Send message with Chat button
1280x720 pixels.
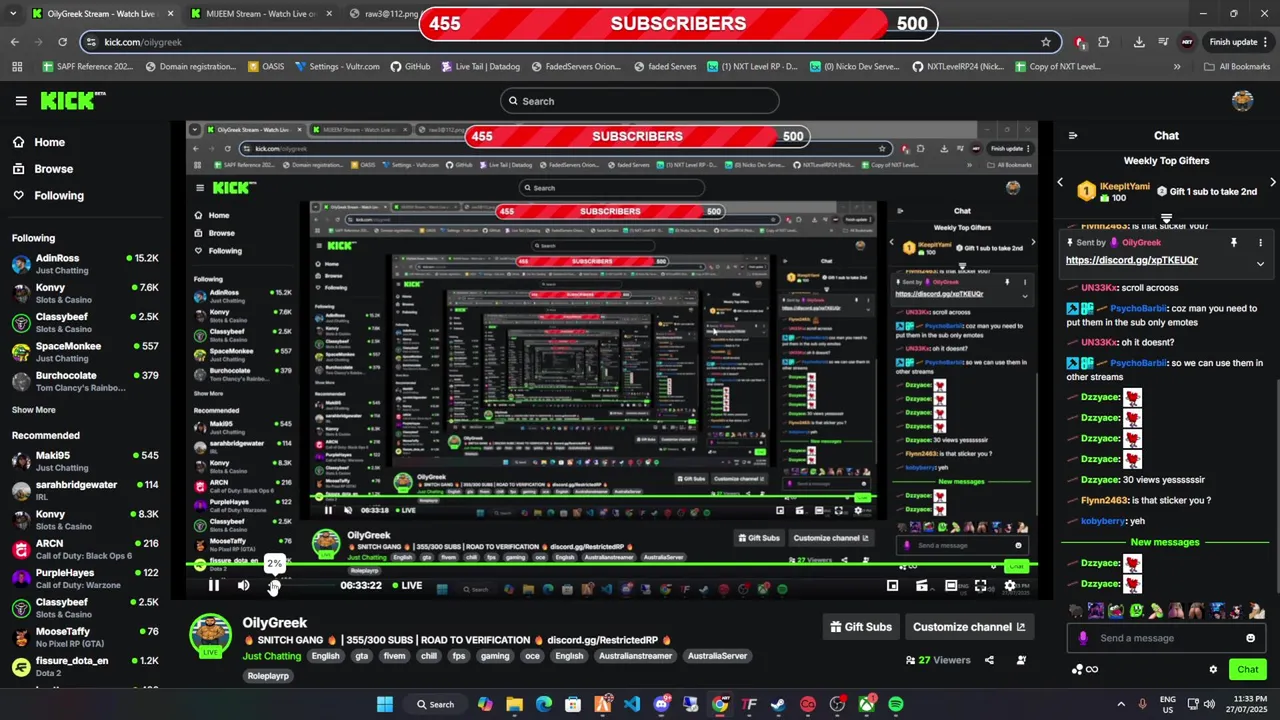tap(1248, 669)
